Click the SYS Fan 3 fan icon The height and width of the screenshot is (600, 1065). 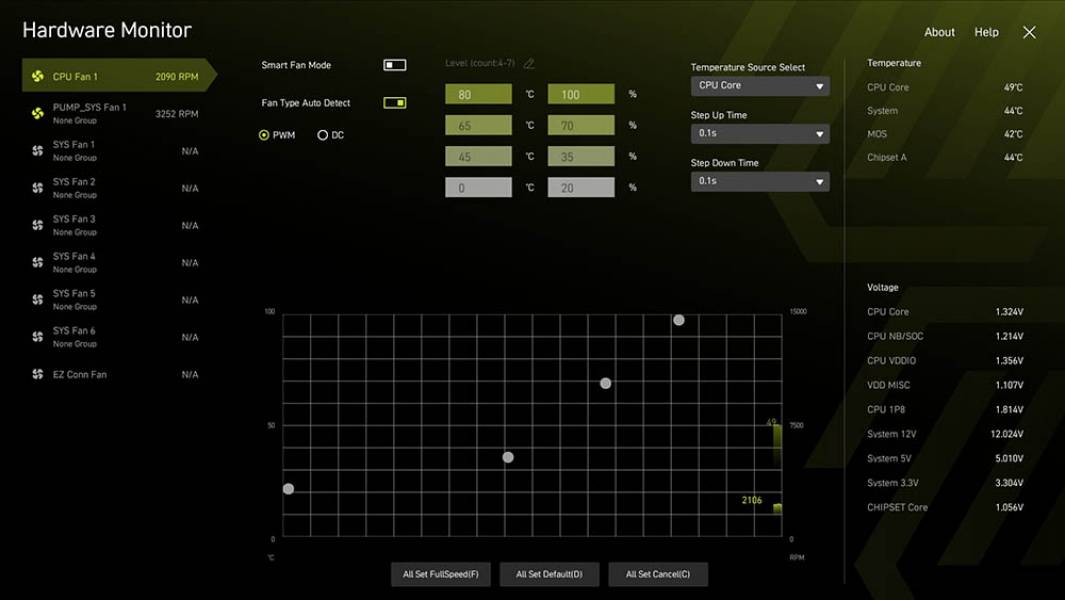pos(38,225)
